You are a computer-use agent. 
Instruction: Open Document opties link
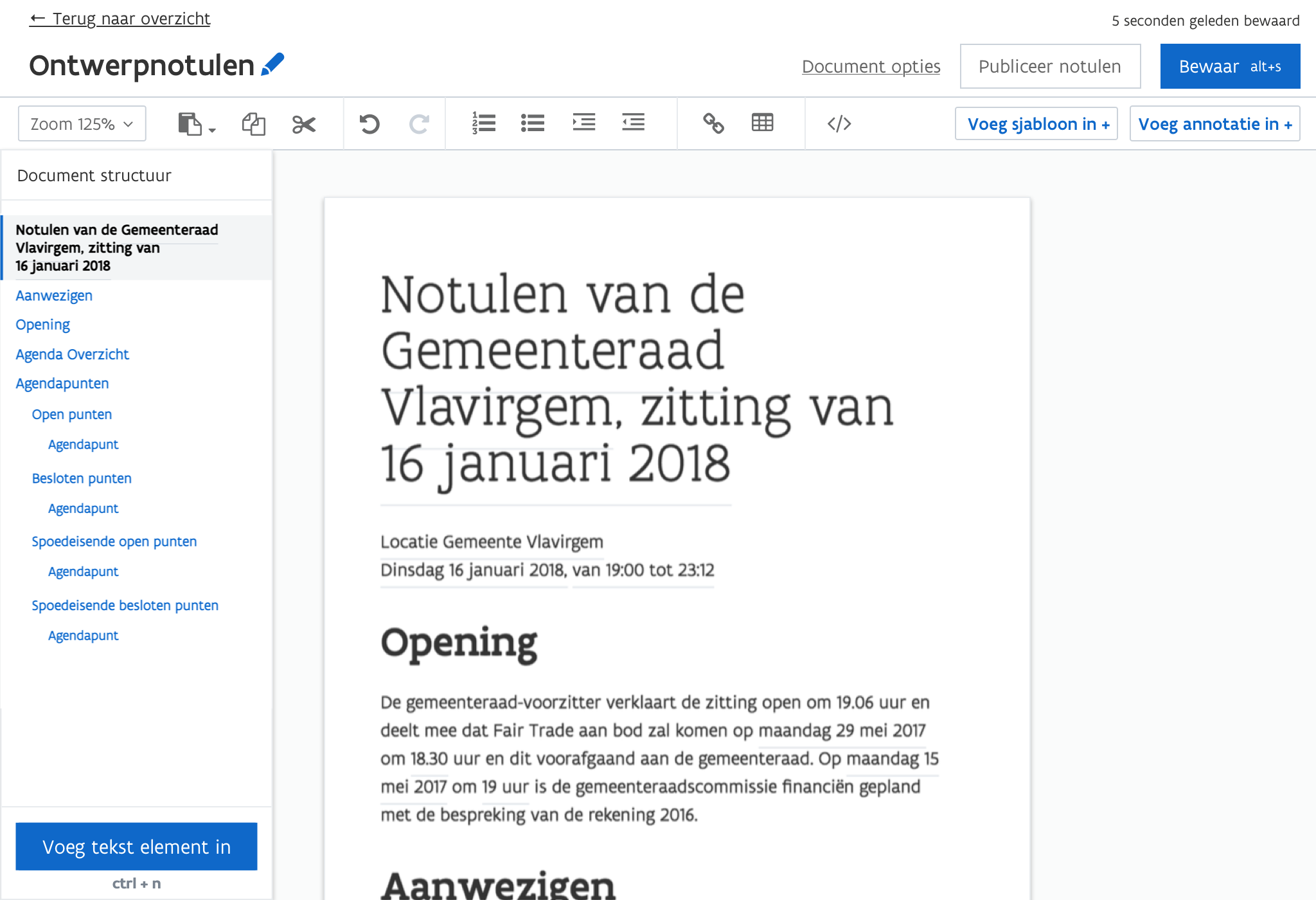871,66
